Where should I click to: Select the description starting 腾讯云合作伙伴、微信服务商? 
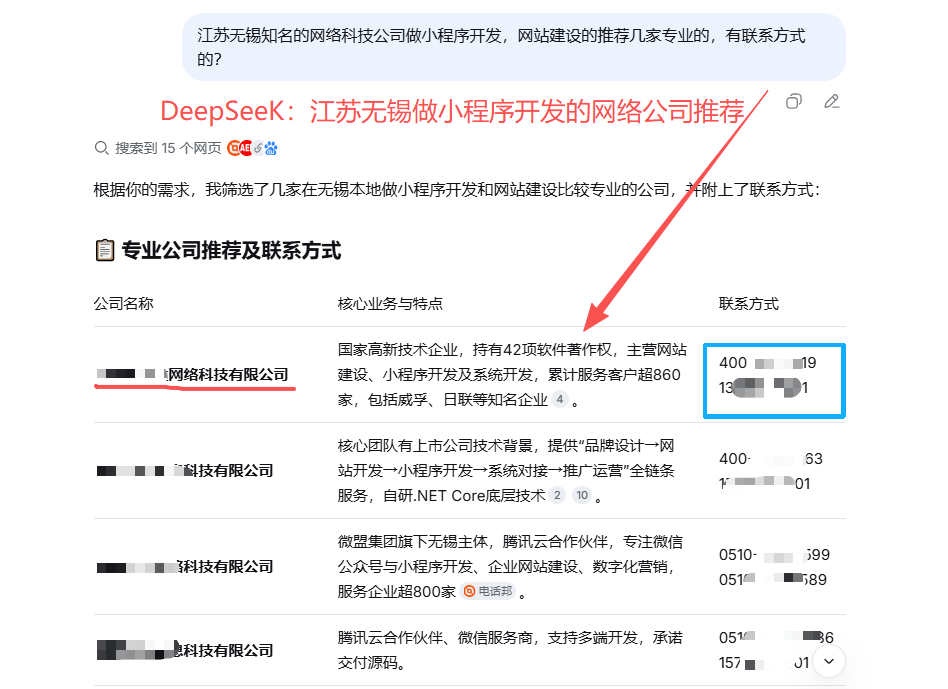[x=510, y=650]
